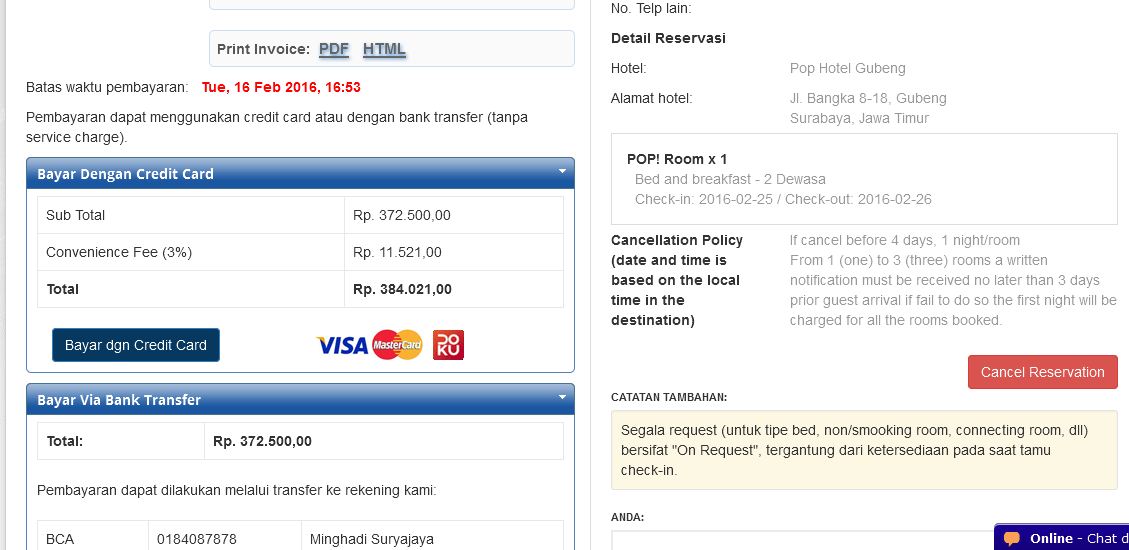The image size is (1129, 550).
Task: Click the credit card total Rp. 384.021,00
Action: [402, 289]
